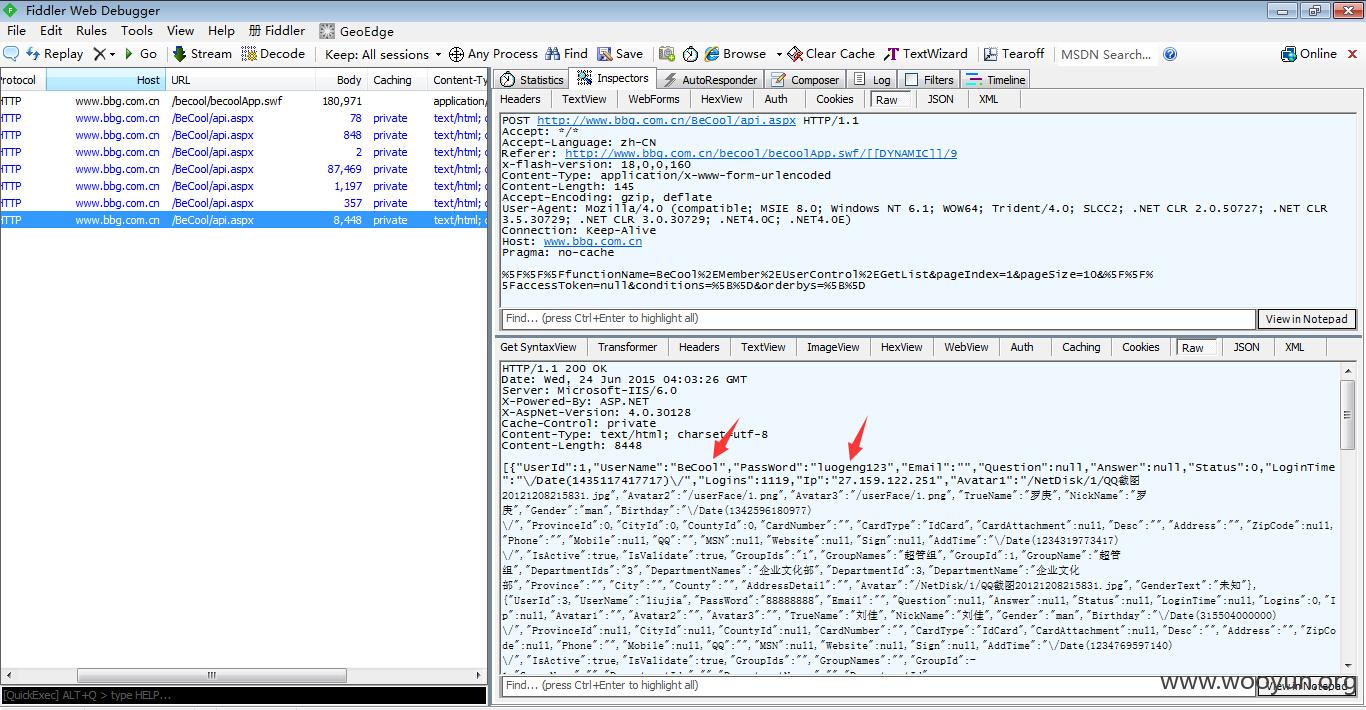Open the Remove sessions X dropdown
This screenshot has height=710, width=1366.
tap(104, 54)
